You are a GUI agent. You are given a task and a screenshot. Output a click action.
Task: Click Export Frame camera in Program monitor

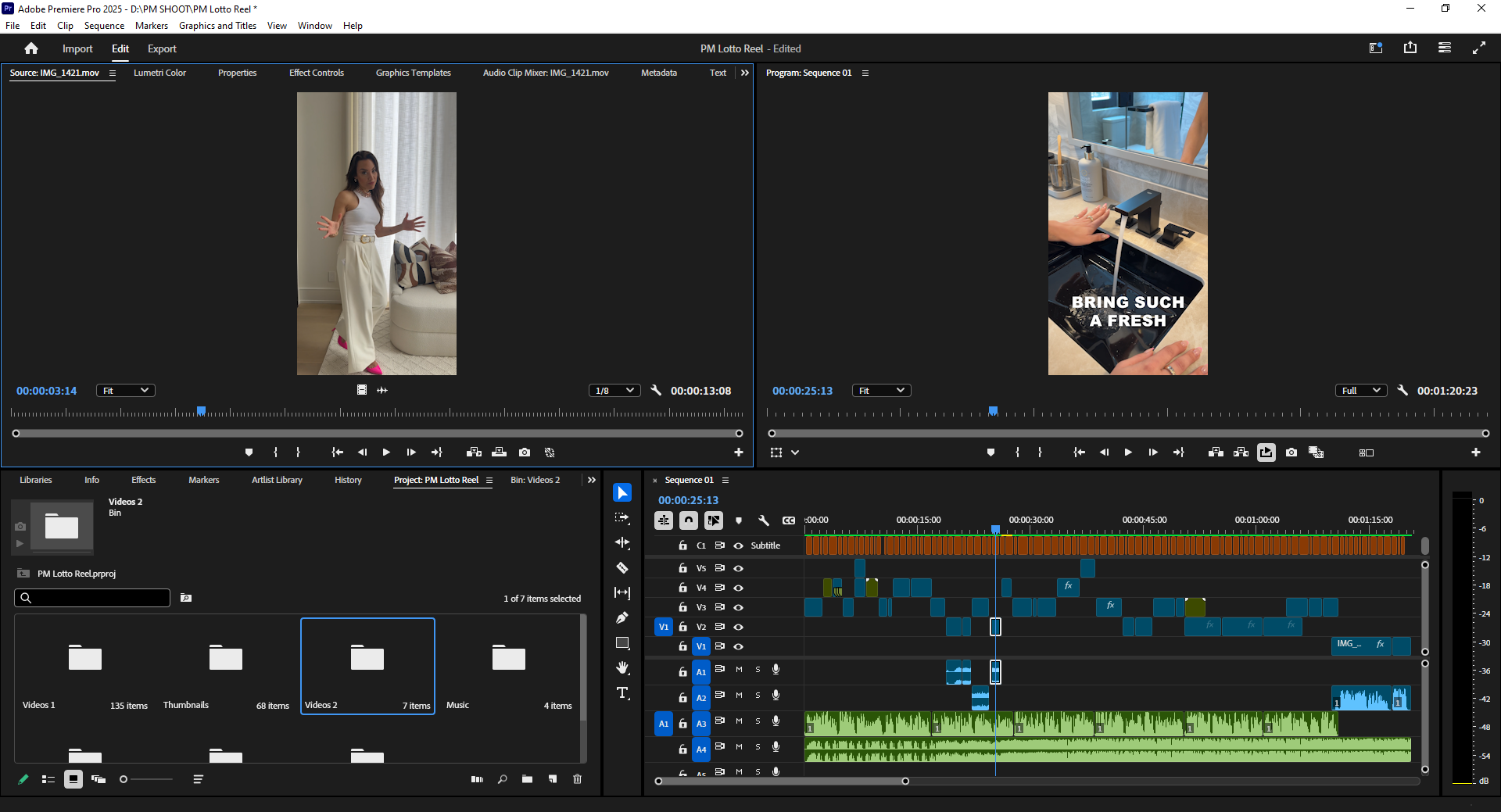pos(1291,453)
